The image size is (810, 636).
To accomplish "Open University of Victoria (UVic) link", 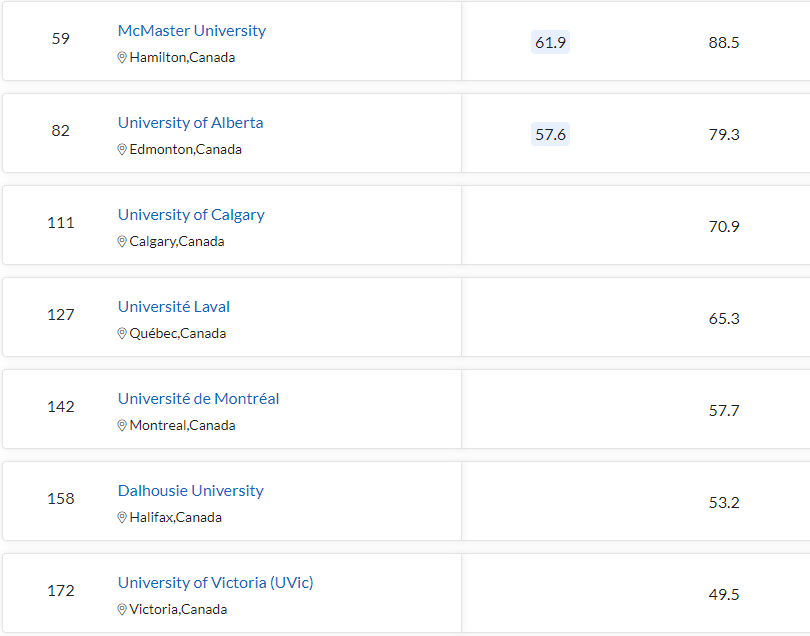I will (215, 583).
